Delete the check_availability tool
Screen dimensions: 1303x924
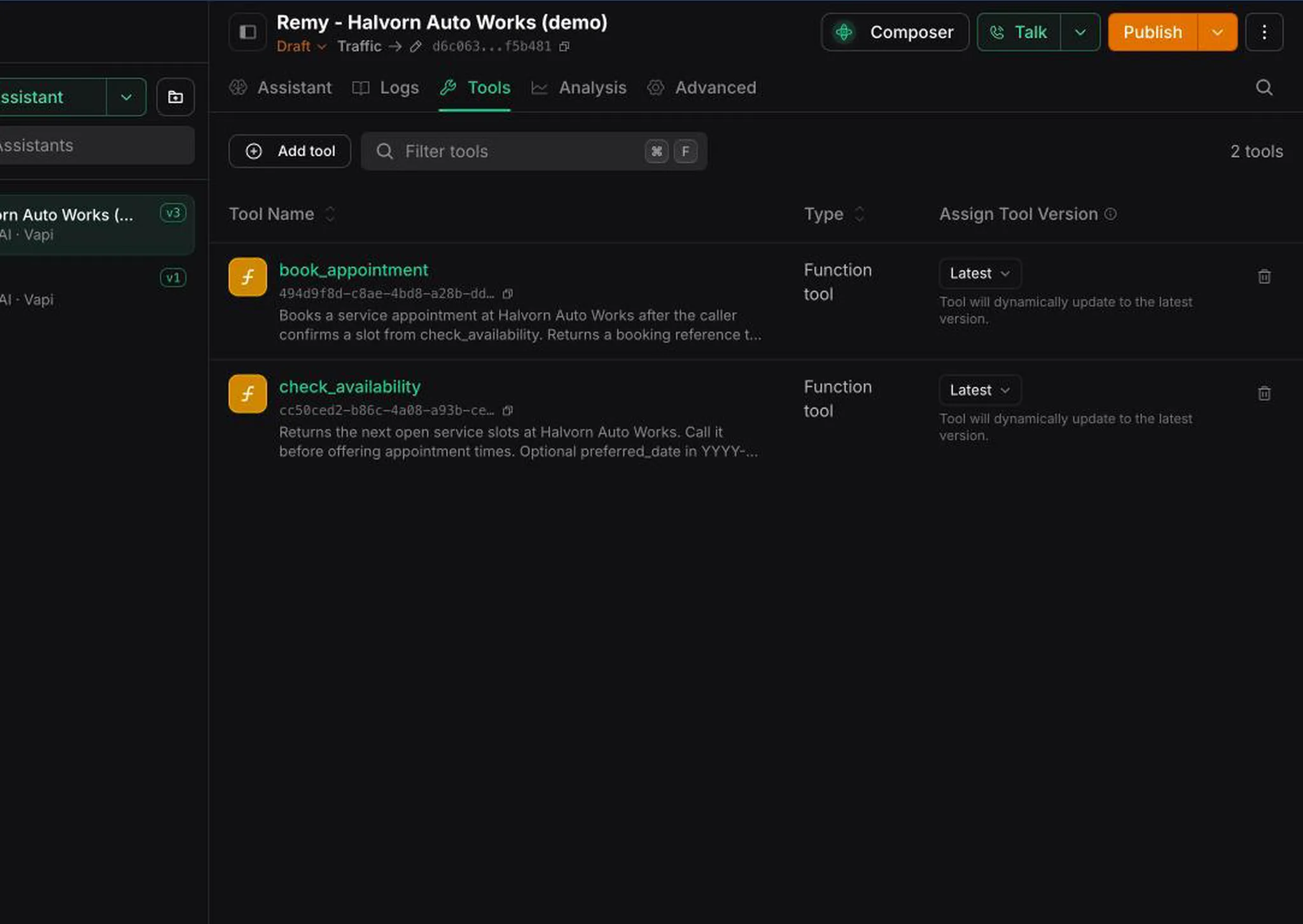pyautogui.click(x=1264, y=393)
